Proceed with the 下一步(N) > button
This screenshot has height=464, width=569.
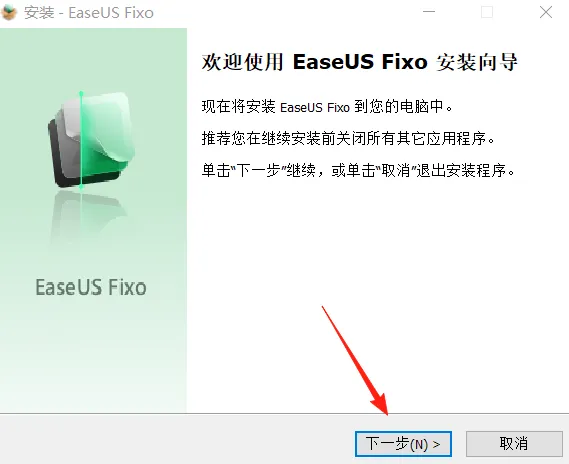(403, 443)
